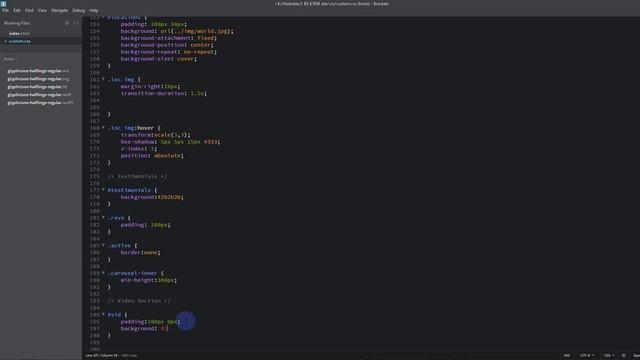Click the background url world.jpg line
Viewport: 640px width, 360px height.
pos(177,31)
